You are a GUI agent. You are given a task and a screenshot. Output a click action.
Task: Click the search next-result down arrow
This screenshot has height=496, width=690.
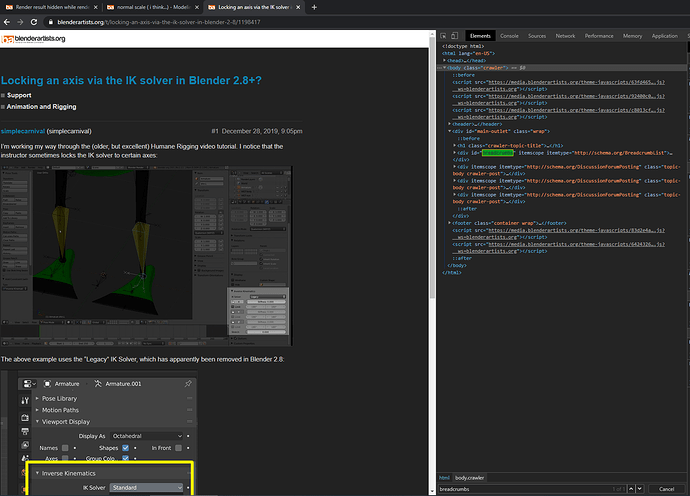pos(640,489)
